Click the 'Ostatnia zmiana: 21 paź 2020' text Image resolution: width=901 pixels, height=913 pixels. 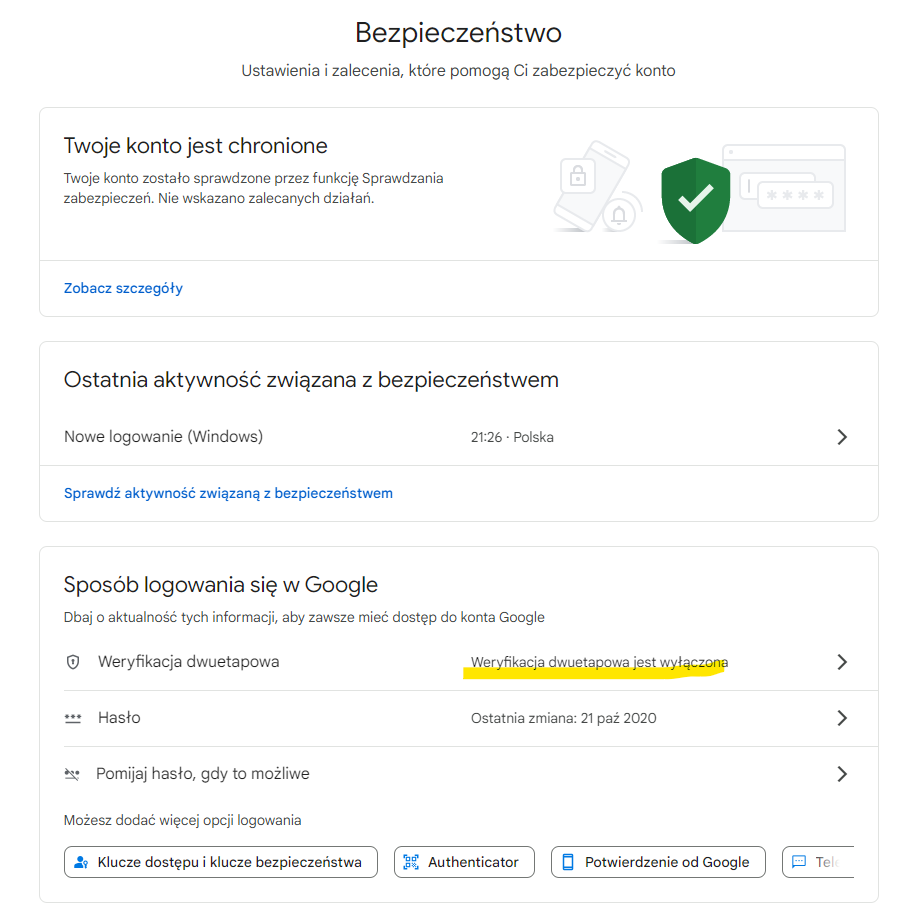563,718
